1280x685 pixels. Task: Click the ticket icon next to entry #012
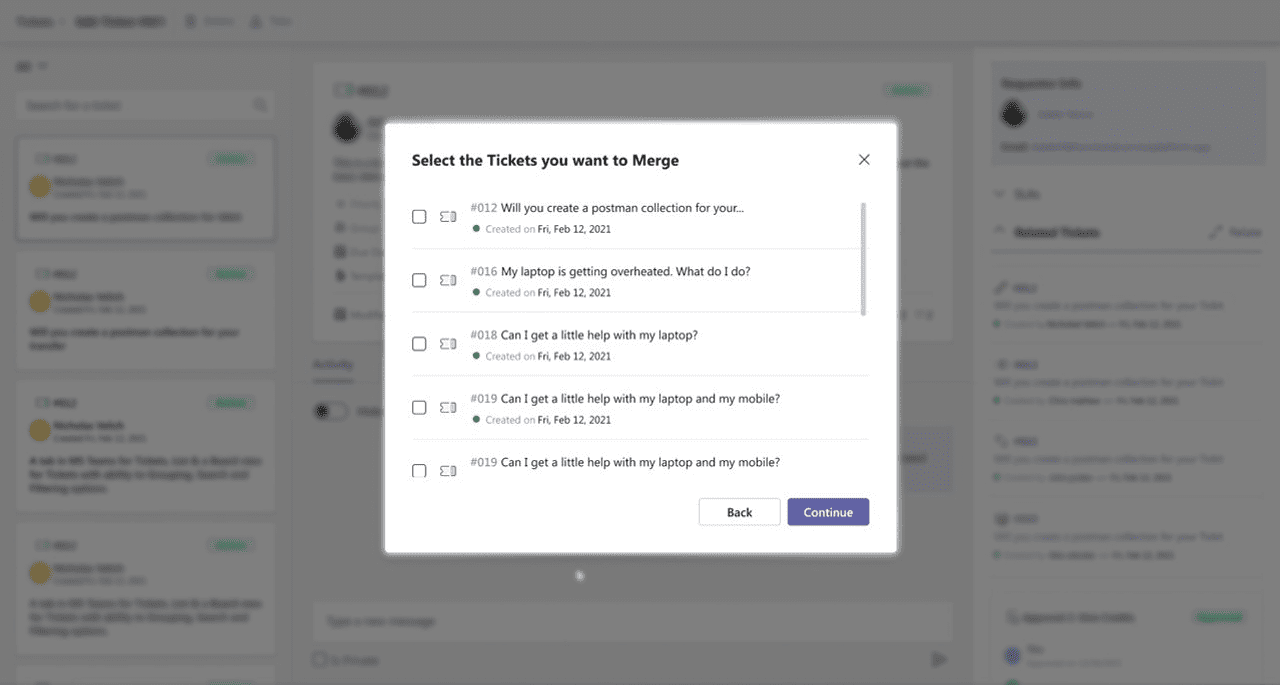point(447,216)
